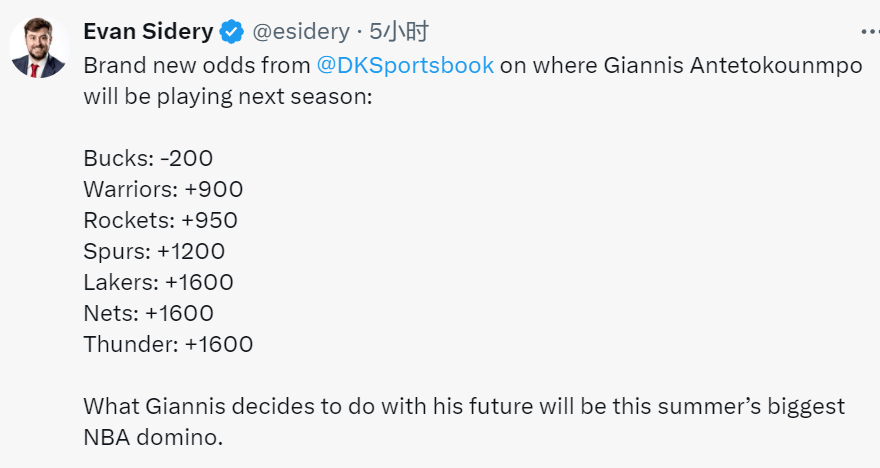This screenshot has height=468, width=880.
Task: Click the 'Rockets: +950' odds line
Action: coord(161,220)
